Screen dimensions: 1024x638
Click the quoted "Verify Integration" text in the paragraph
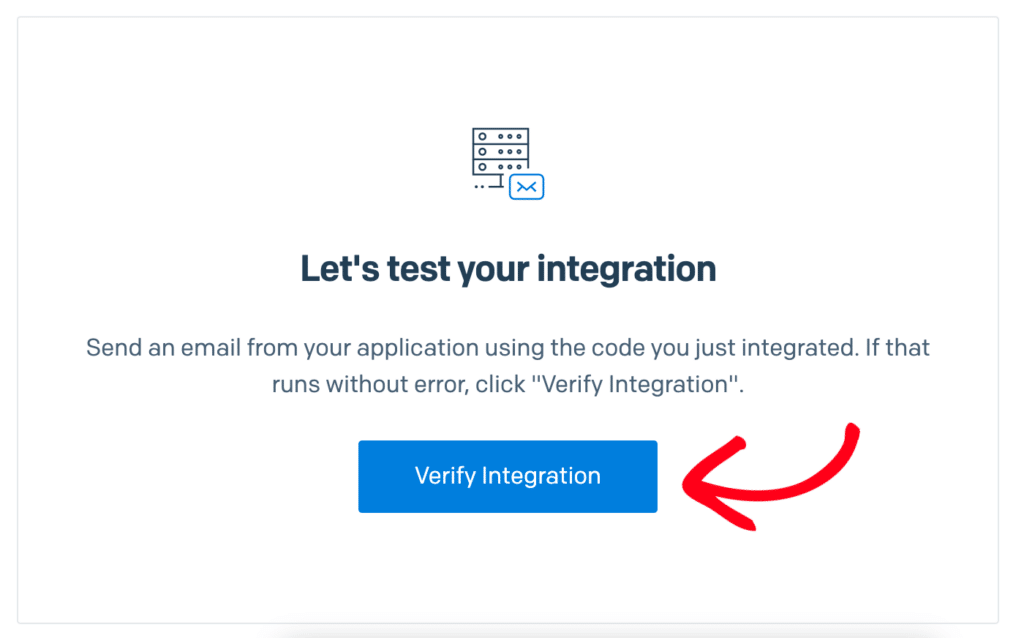coord(635,384)
